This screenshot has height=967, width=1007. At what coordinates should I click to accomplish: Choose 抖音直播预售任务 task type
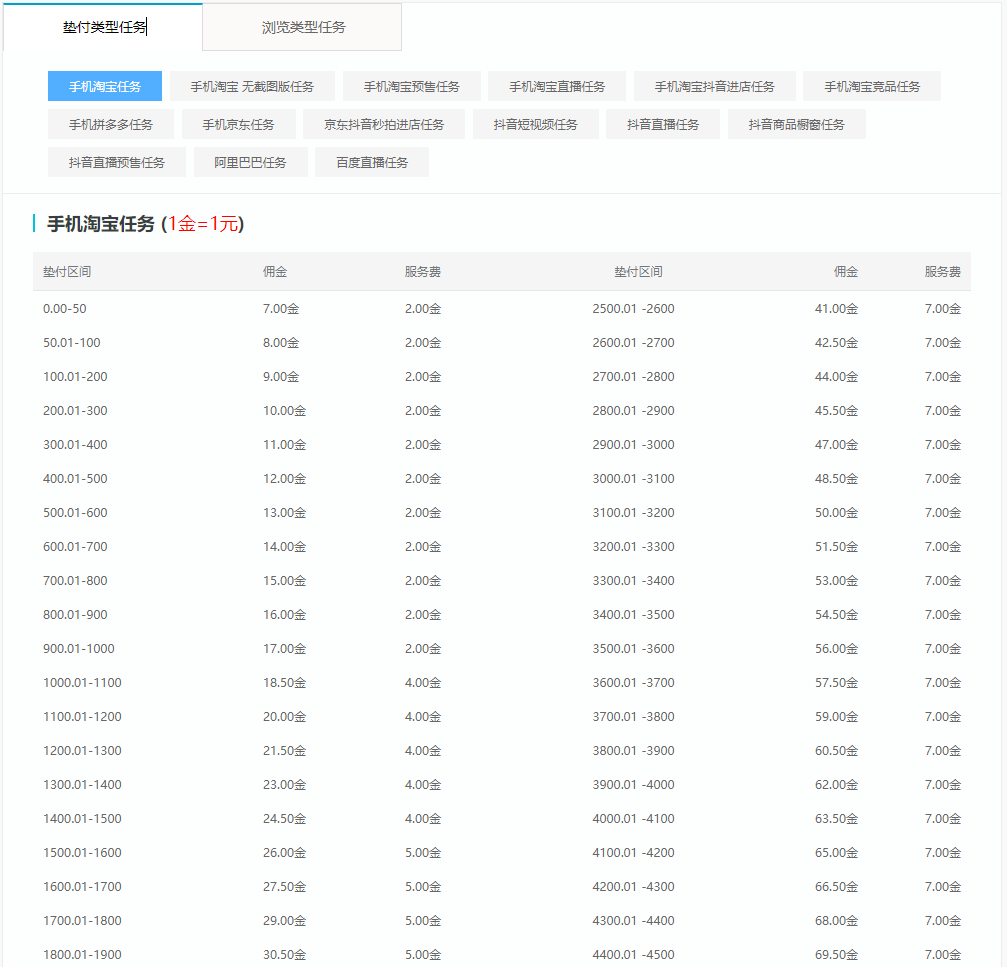coord(117,162)
